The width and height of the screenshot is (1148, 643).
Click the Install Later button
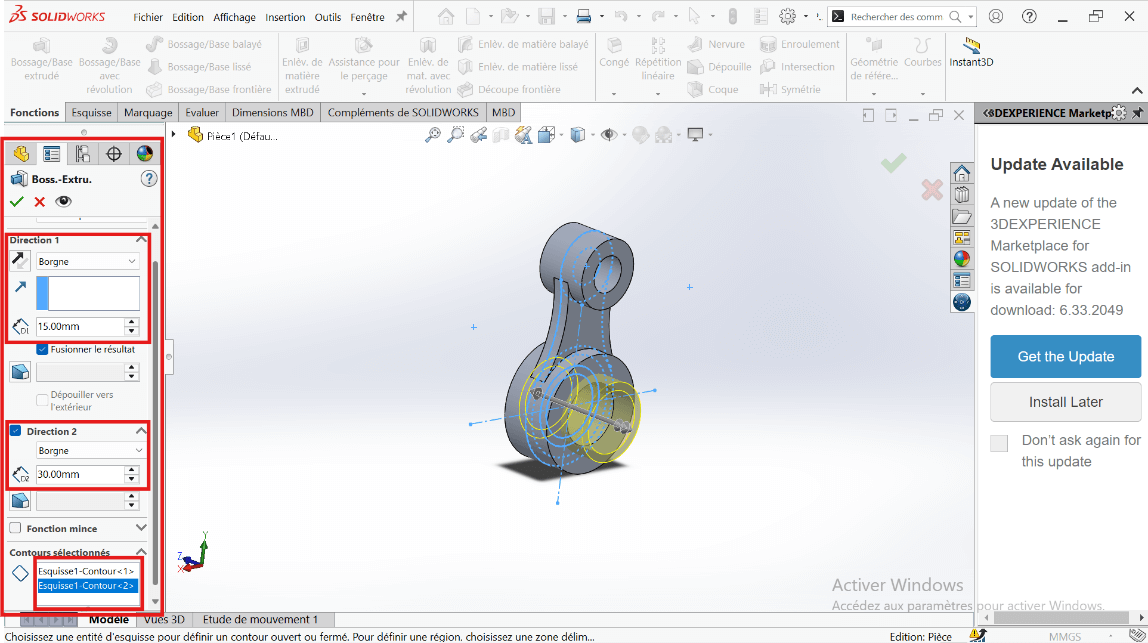[x=1065, y=402]
